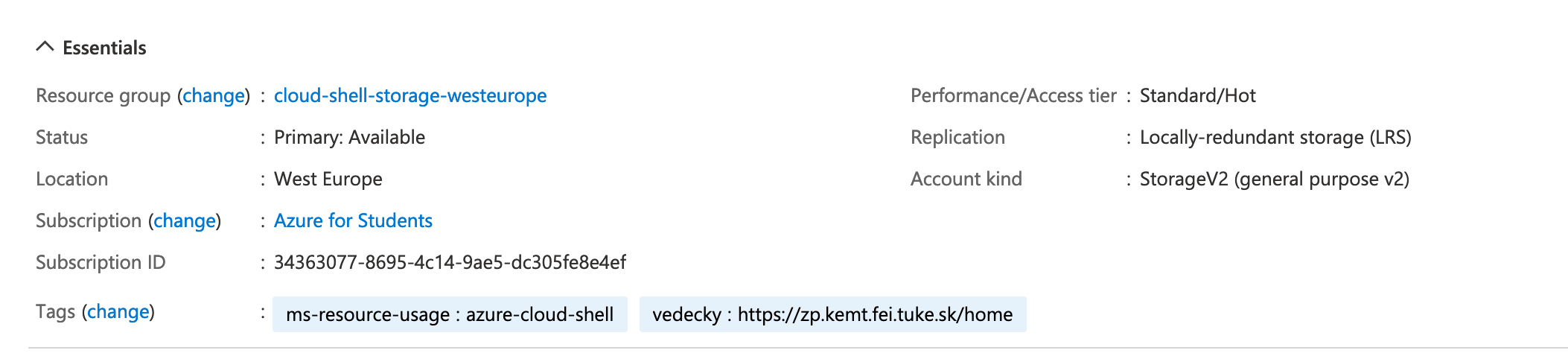Click the Subscription ID value
Screen dimensions: 1568x356
pyautogui.click(x=450, y=263)
